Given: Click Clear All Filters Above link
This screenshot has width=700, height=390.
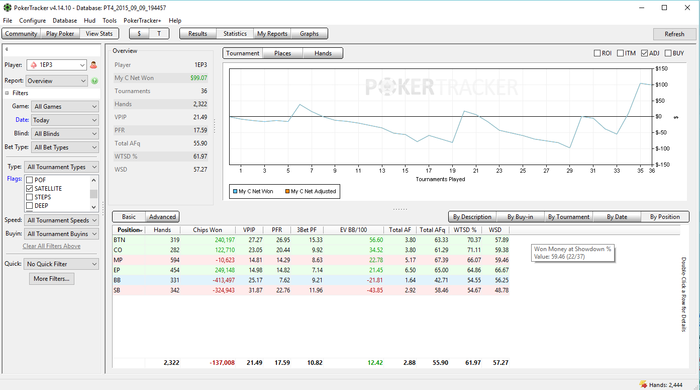Looking at the screenshot, I should [52, 246].
